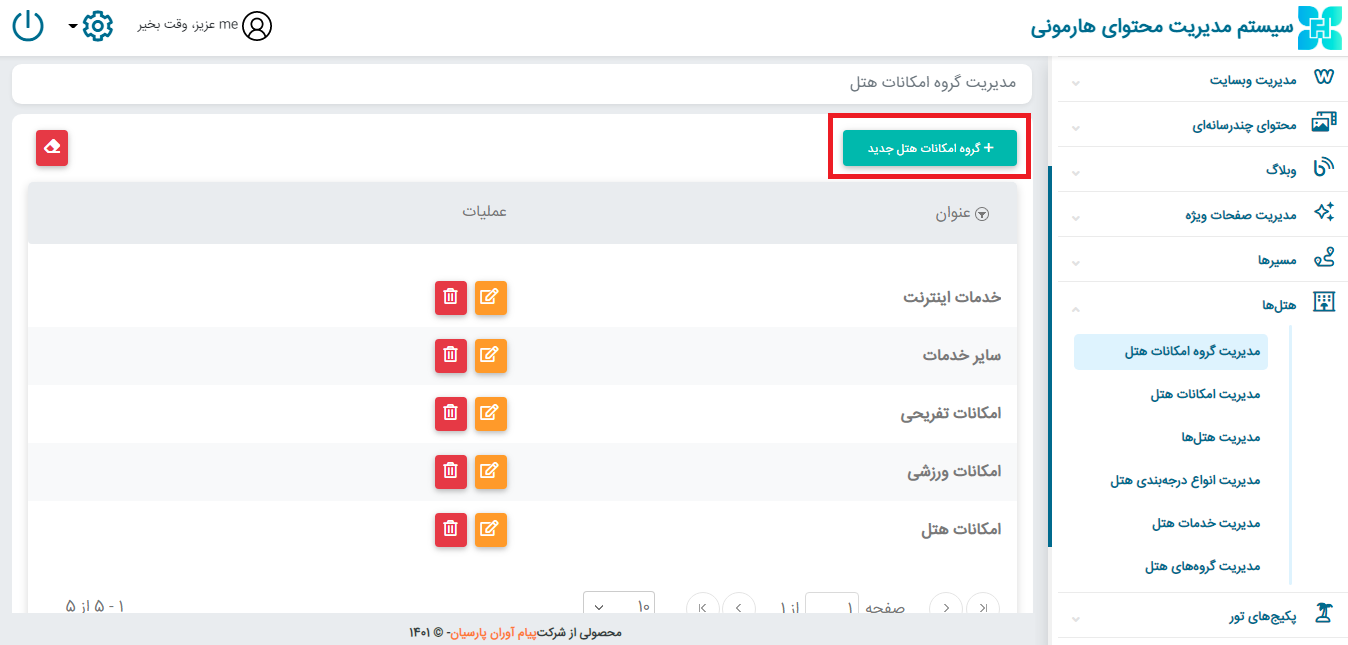Click the page number input field

point(832,606)
